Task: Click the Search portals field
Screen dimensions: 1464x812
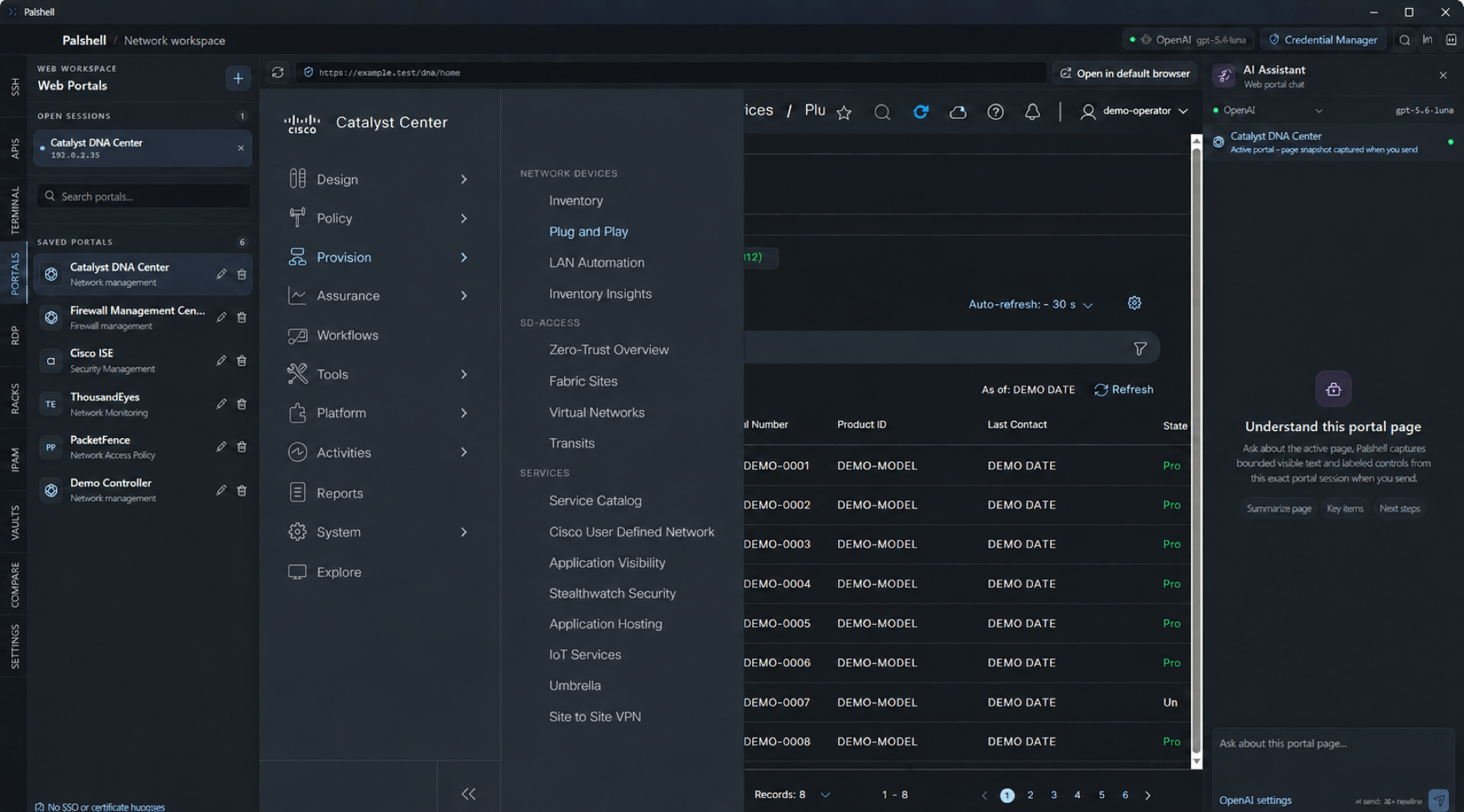Action: tap(144, 196)
